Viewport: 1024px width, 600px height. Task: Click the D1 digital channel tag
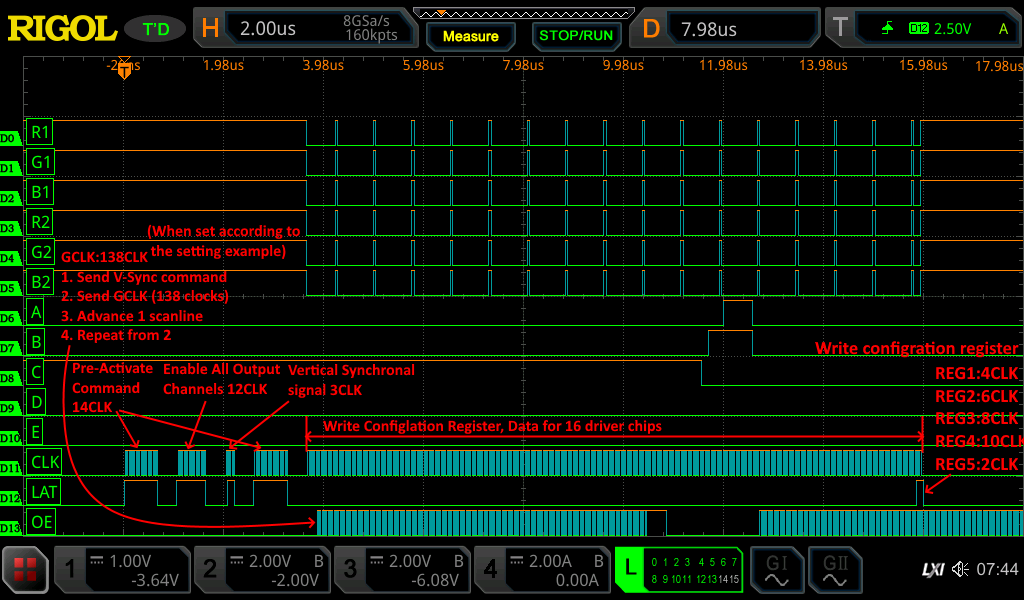click(x=9, y=168)
